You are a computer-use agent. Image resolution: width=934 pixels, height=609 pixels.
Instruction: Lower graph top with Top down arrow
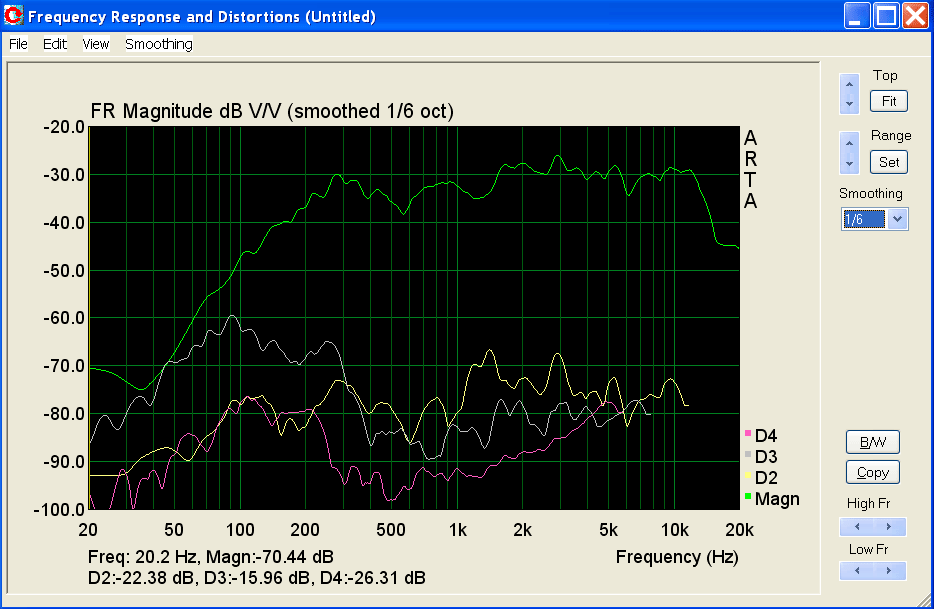[849, 104]
